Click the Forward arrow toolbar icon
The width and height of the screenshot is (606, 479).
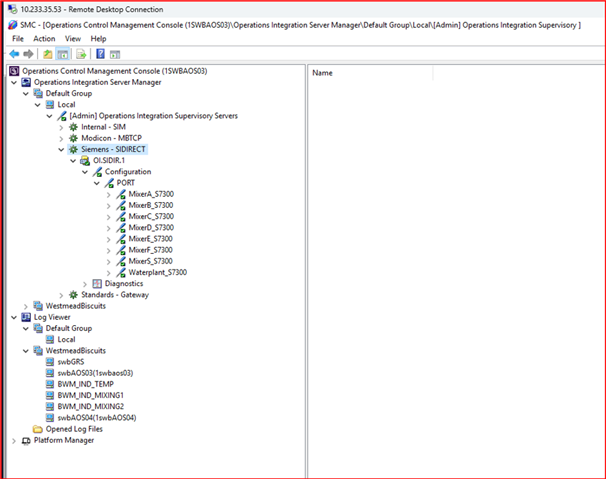28,54
